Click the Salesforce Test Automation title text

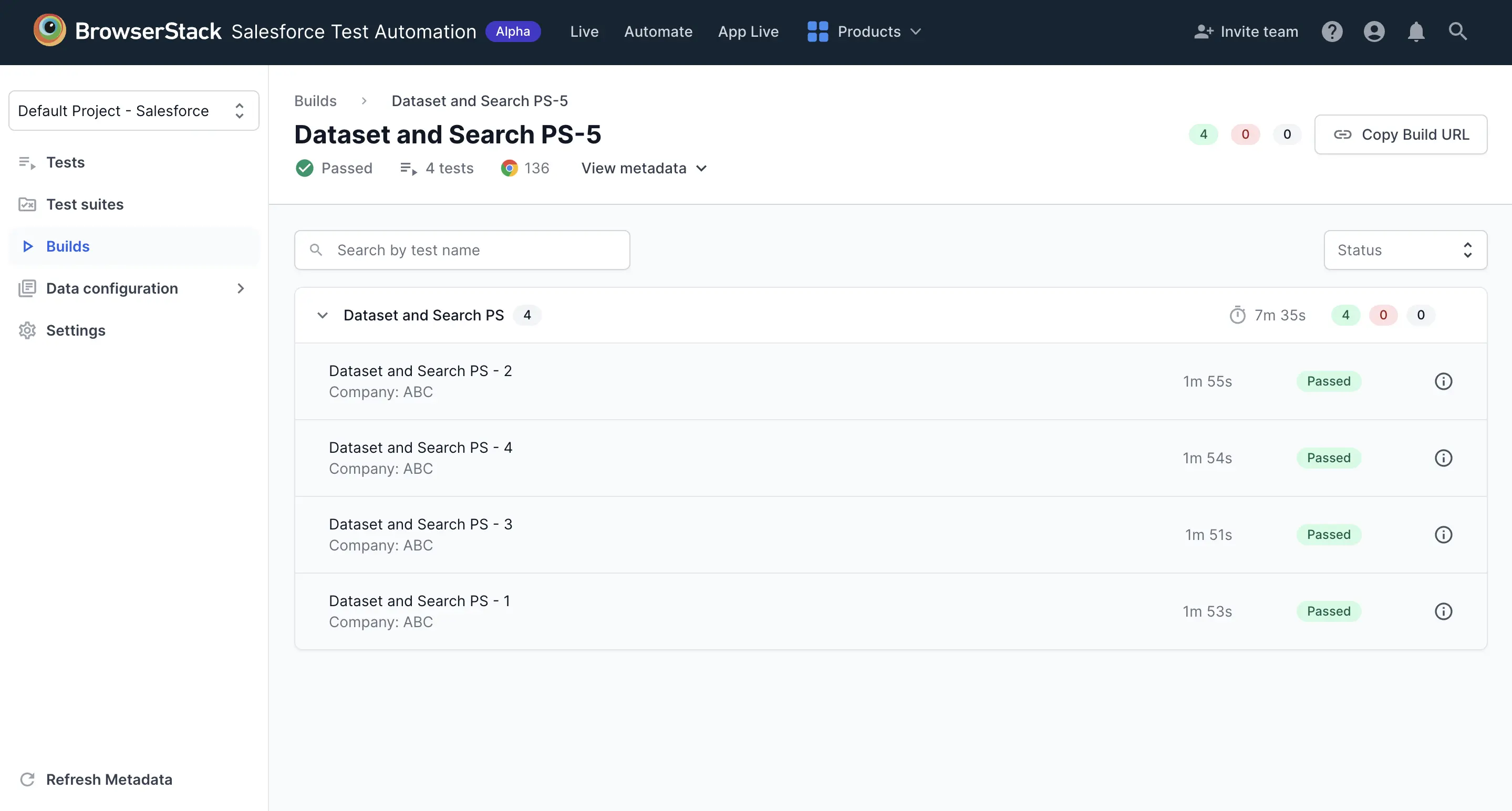[354, 32]
